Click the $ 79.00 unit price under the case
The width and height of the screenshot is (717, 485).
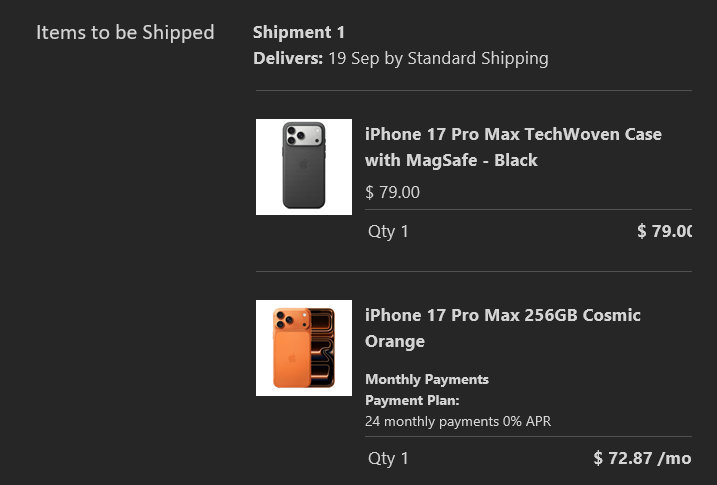392,192
